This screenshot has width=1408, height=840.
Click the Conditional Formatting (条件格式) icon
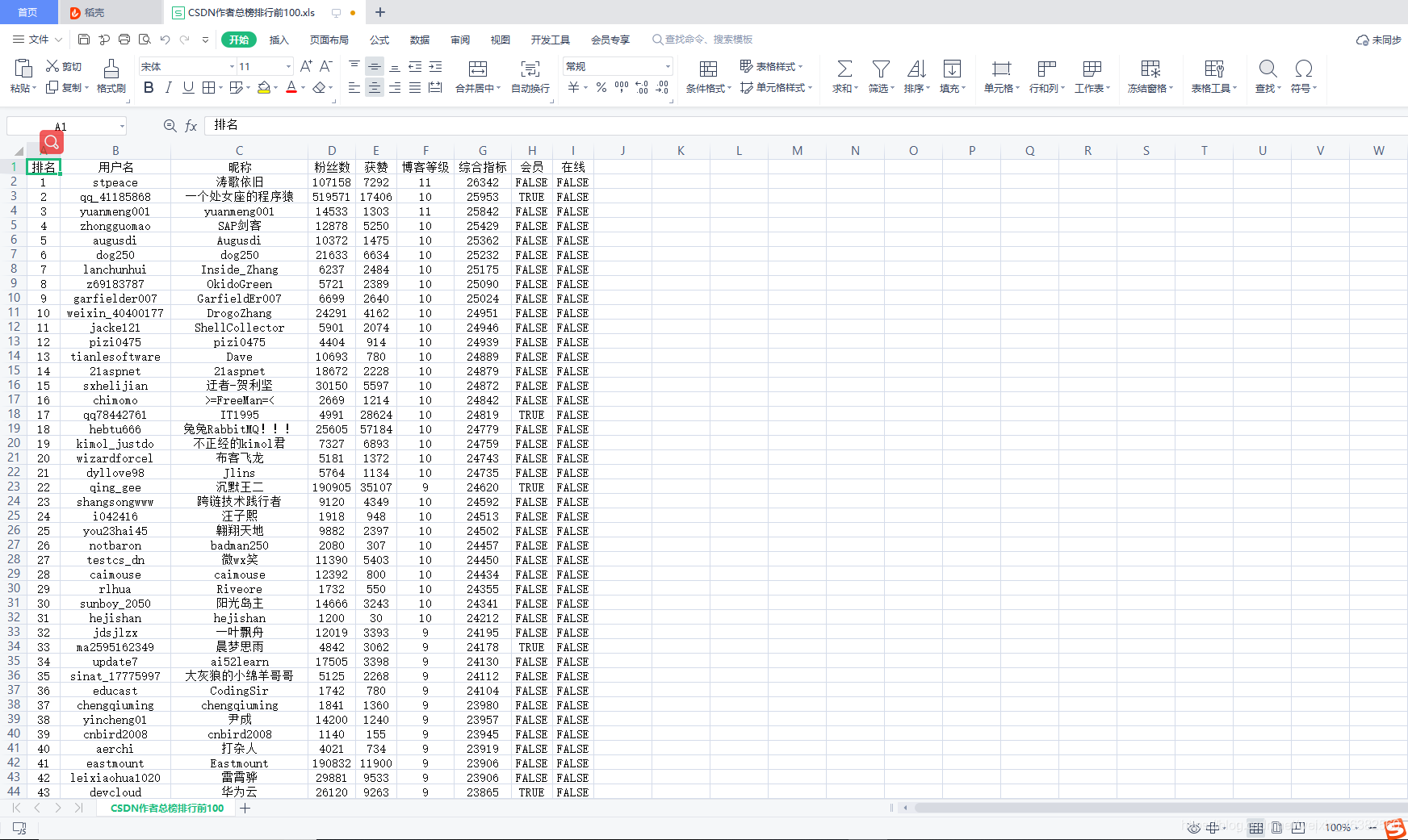tap(708, 69)
